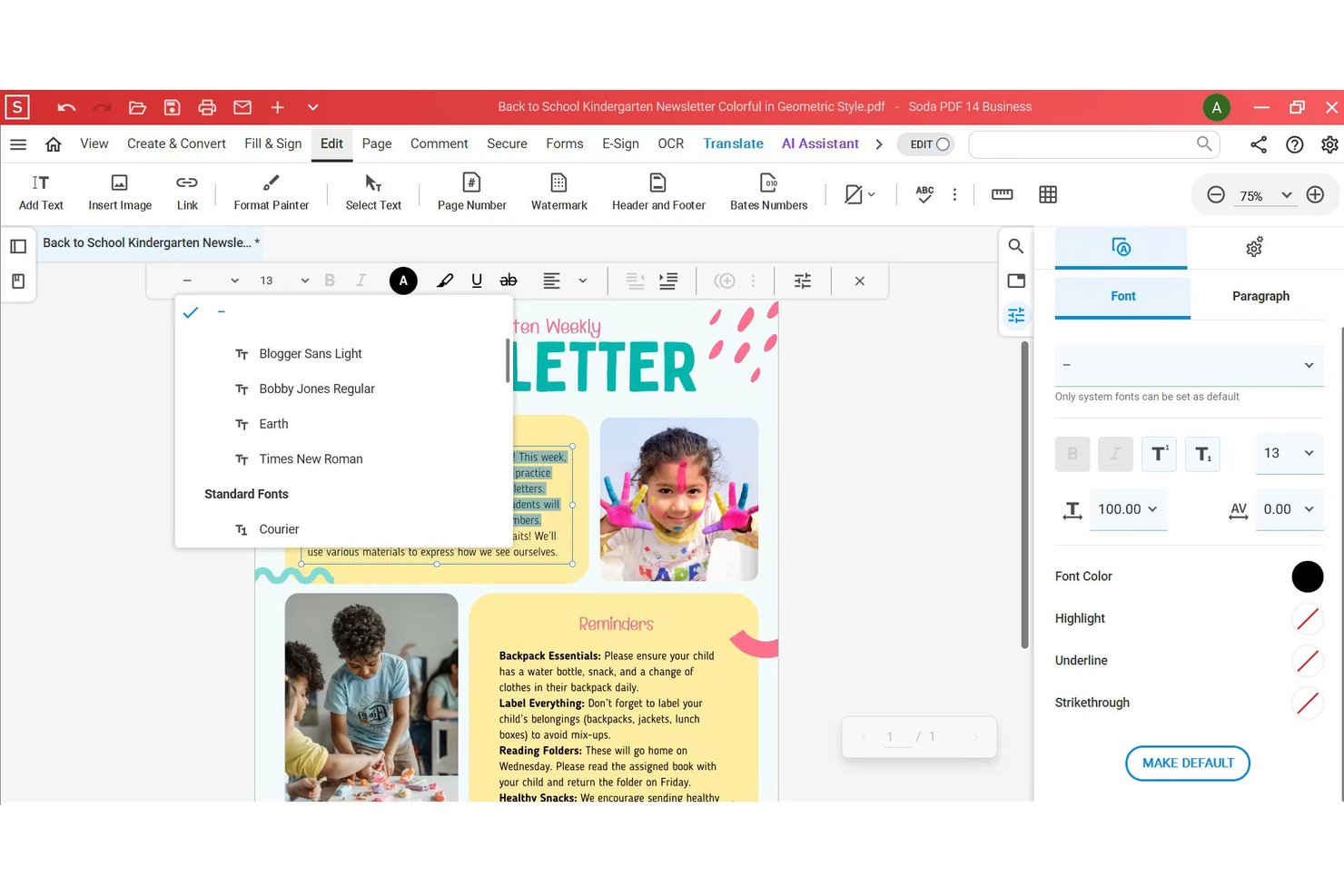Open a file with folder icon
The height and width of the screenshot is (896, 1344).
(137, 107)
